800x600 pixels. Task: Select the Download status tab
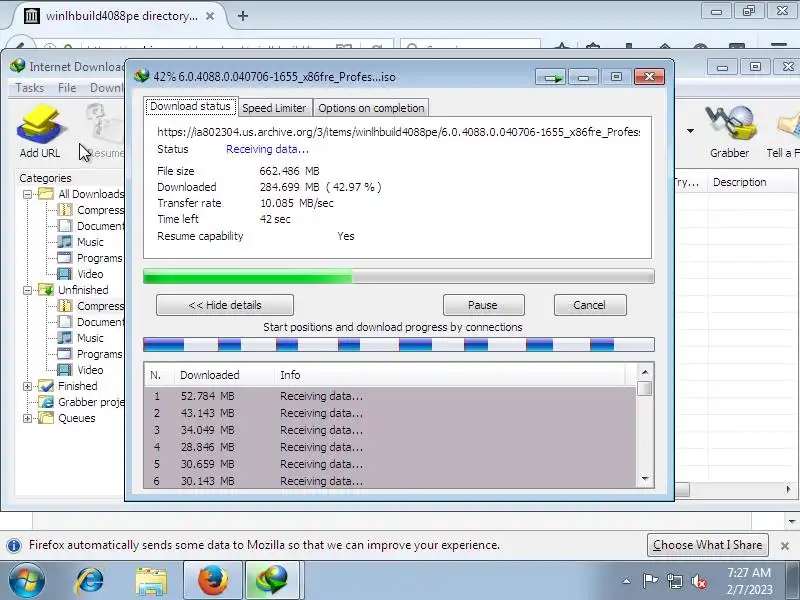[190, 106]
